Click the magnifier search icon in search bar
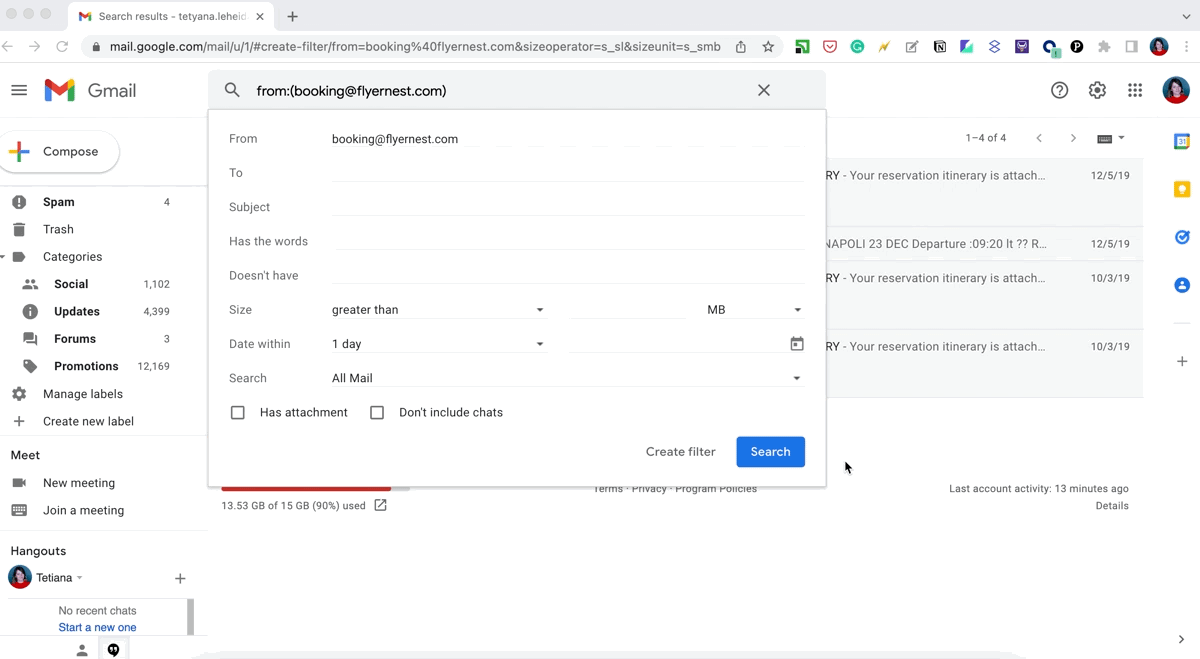This screenshot has width=1200, height=659. [x=232, y=90]
